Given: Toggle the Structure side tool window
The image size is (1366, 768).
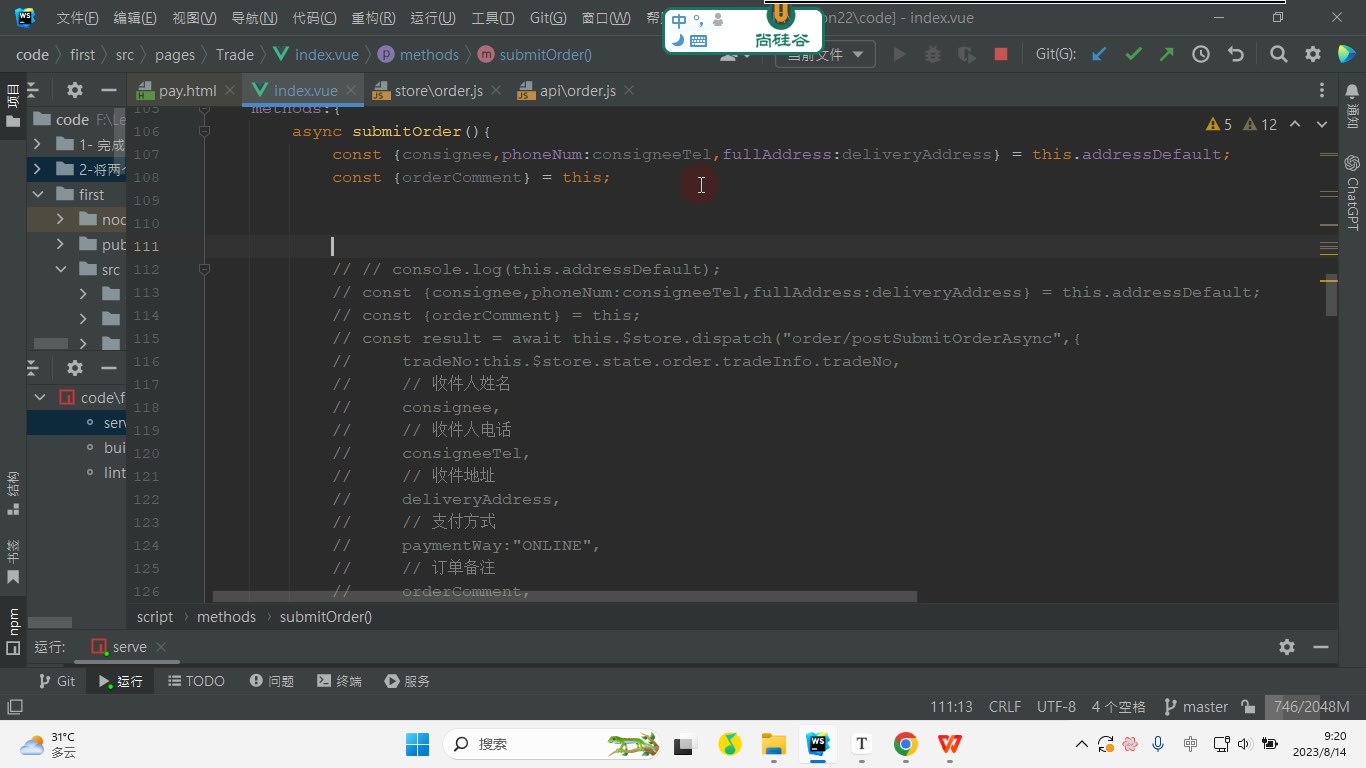Looking at the screenshot, I should click(13, 494).
